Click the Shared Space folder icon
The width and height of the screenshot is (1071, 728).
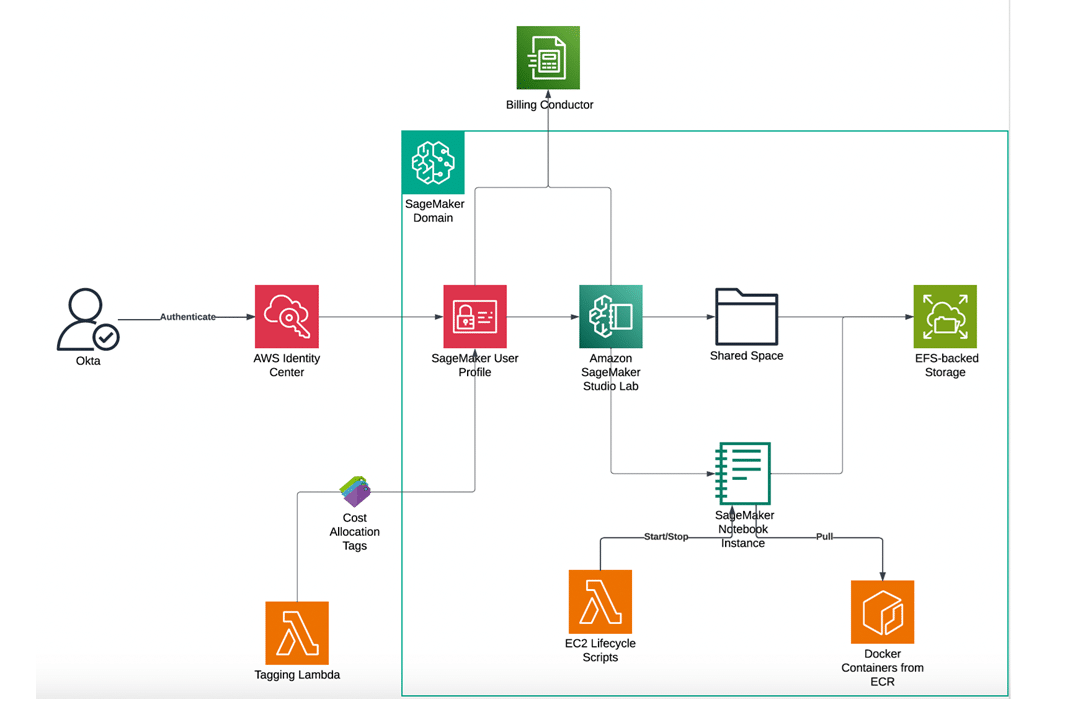pos(746,314)
